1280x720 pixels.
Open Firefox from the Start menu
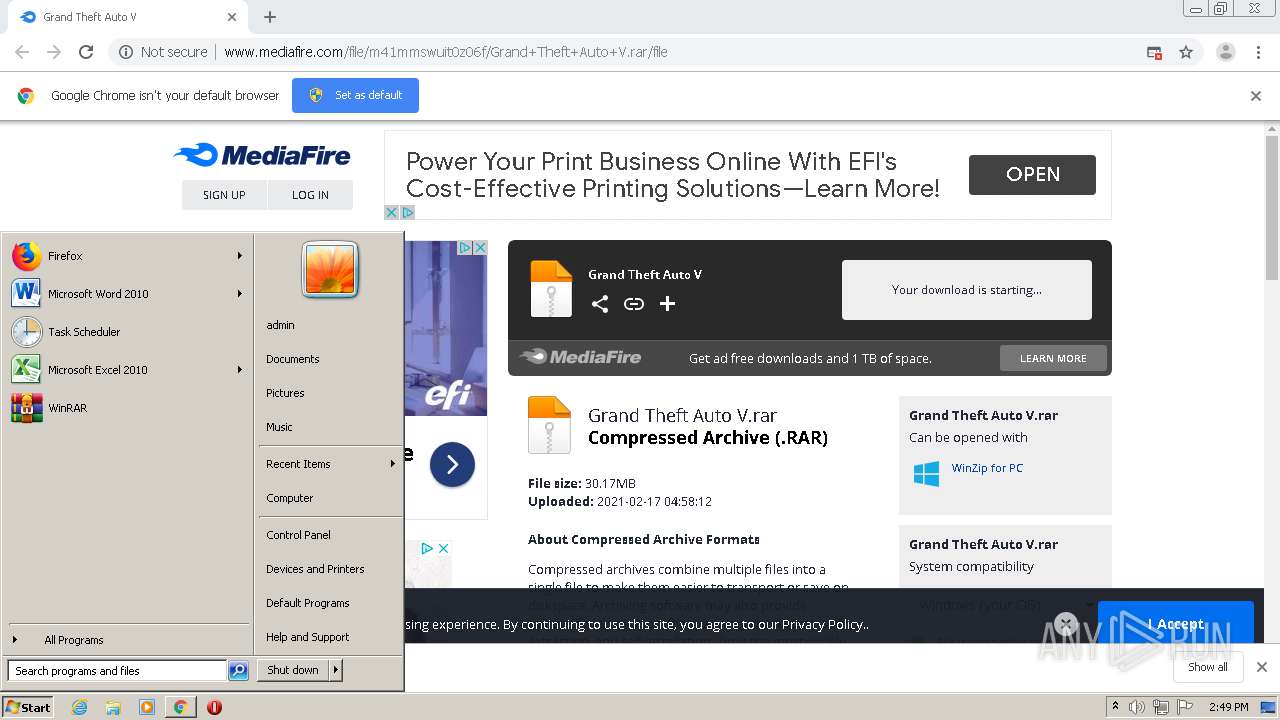pos(128,256)
